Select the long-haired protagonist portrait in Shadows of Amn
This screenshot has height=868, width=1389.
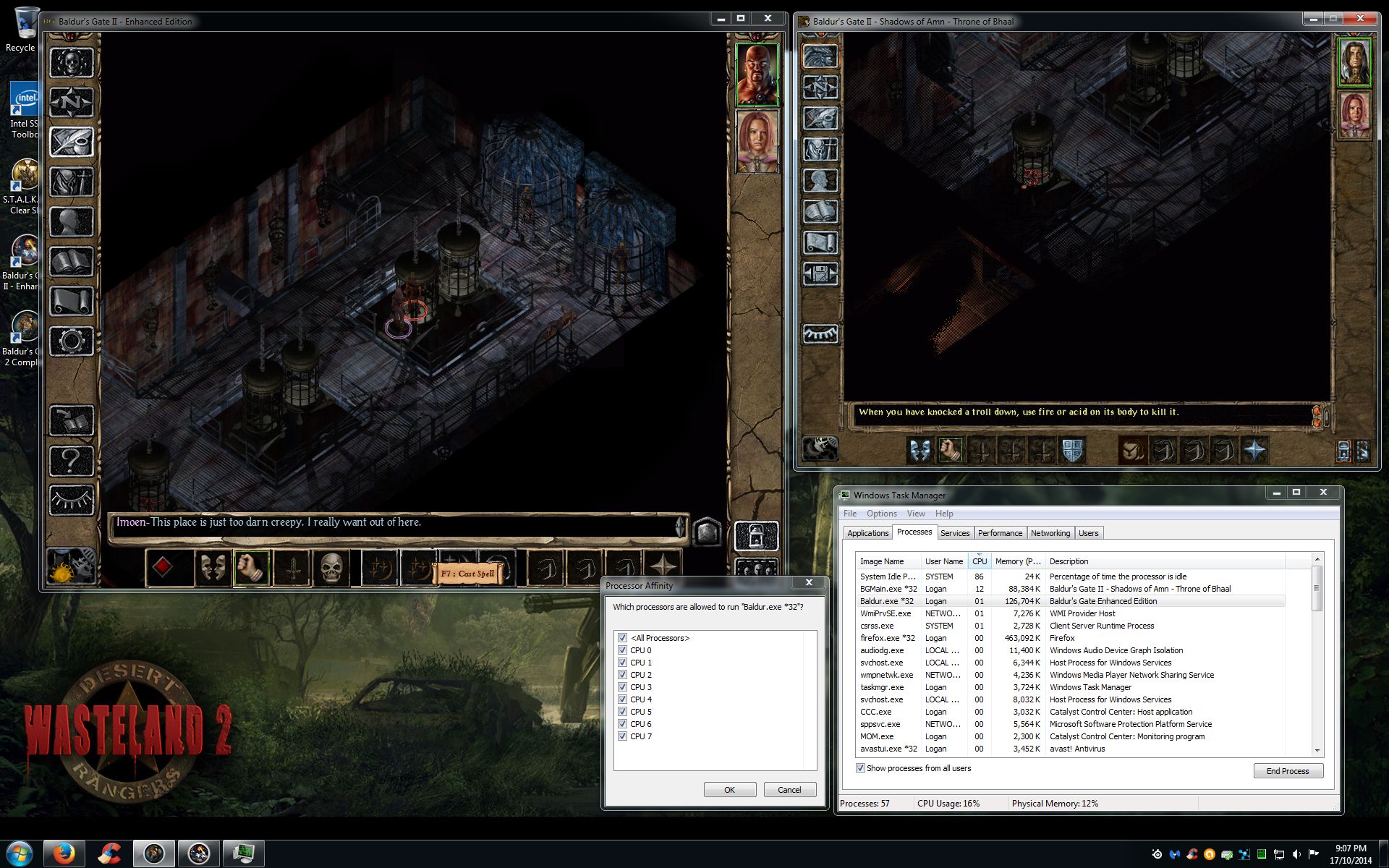(x=1354, y=62)
